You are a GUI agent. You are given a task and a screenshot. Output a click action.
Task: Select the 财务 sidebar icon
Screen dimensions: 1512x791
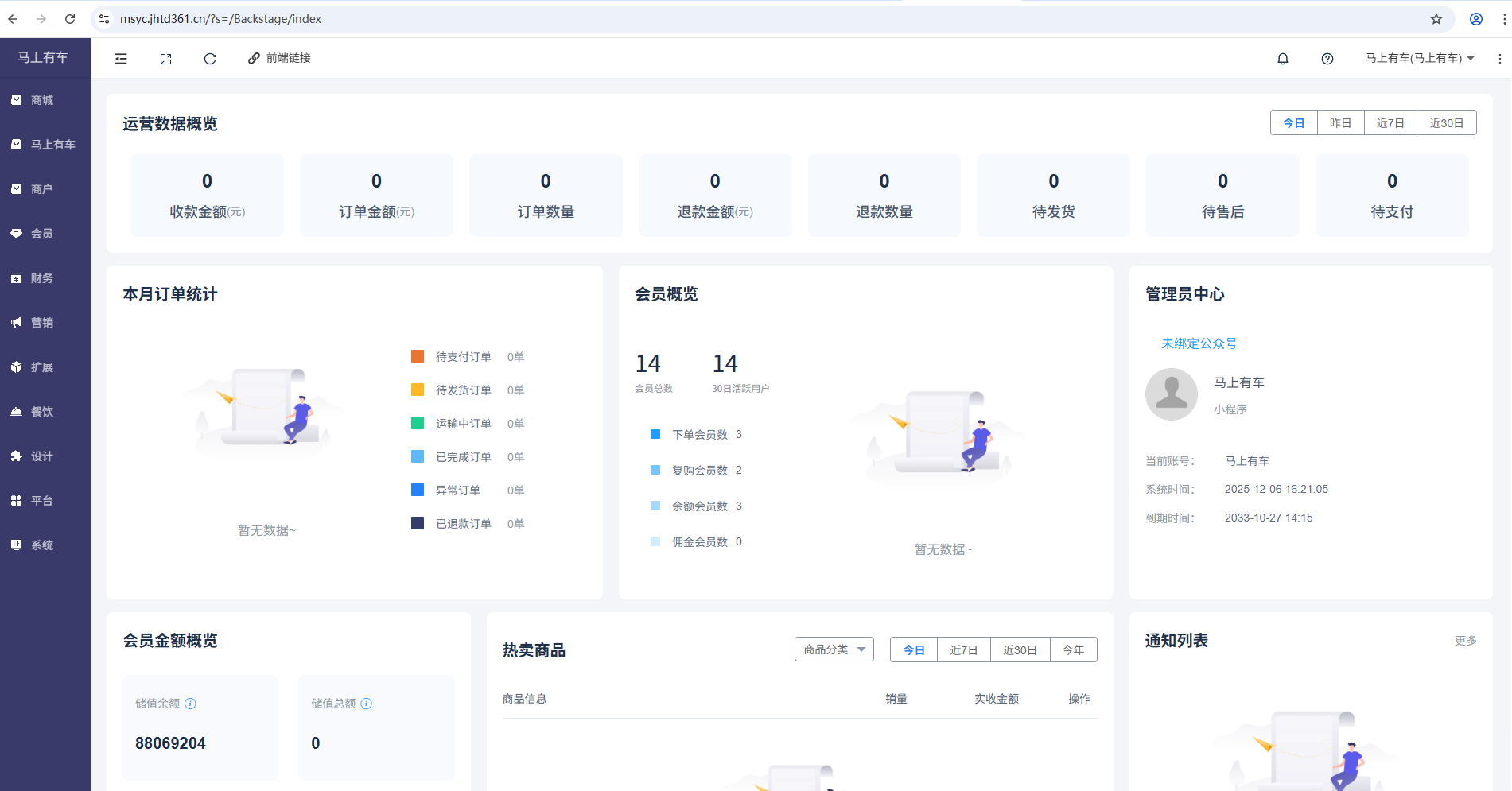click(42, 277)
